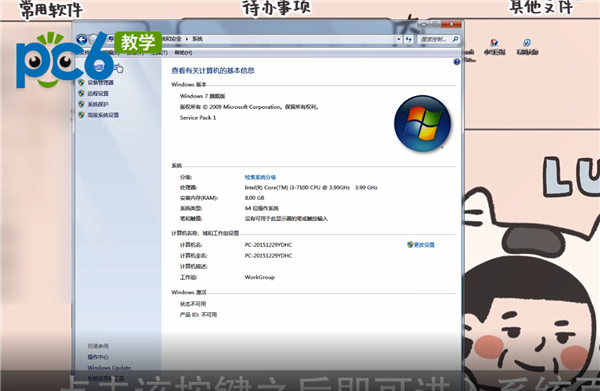Click the round blue desktop shortcut icon

point(527,43)
